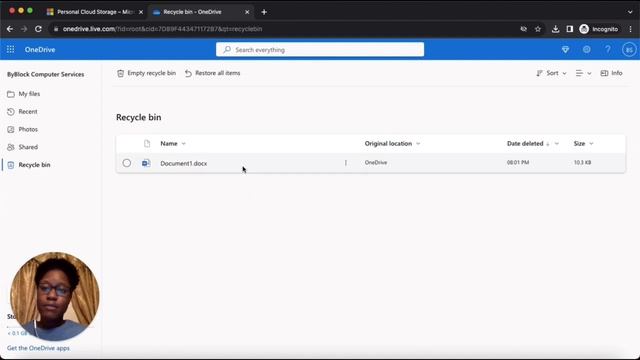Reload the OneDrive page
Viewport: 640px width, 360px height.
click(x=38, y=29)
